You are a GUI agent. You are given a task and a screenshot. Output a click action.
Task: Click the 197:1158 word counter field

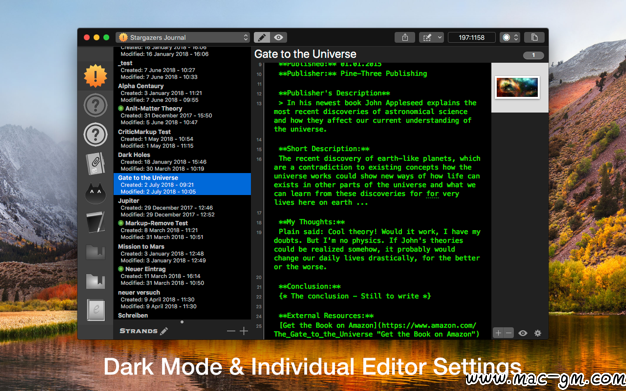pyautogui.click(x=471, y=38)
